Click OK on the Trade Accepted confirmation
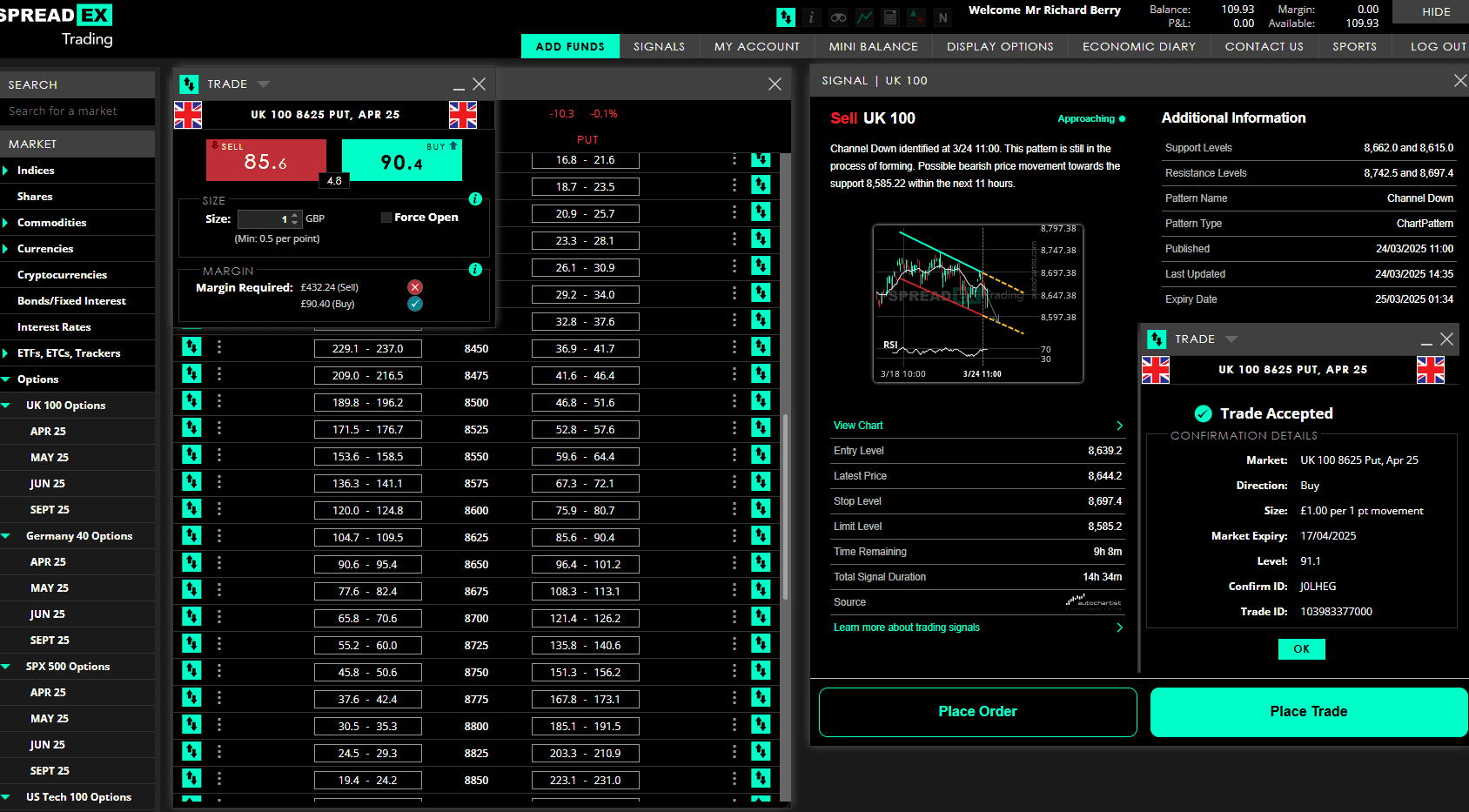Screen dimensions: 1469x812 click(1301, 649)
